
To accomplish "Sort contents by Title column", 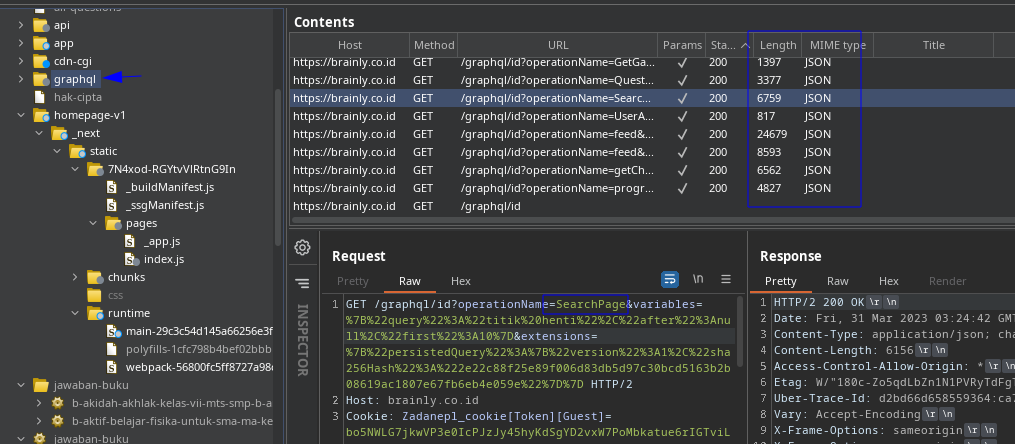I will (x=933, y=45).
